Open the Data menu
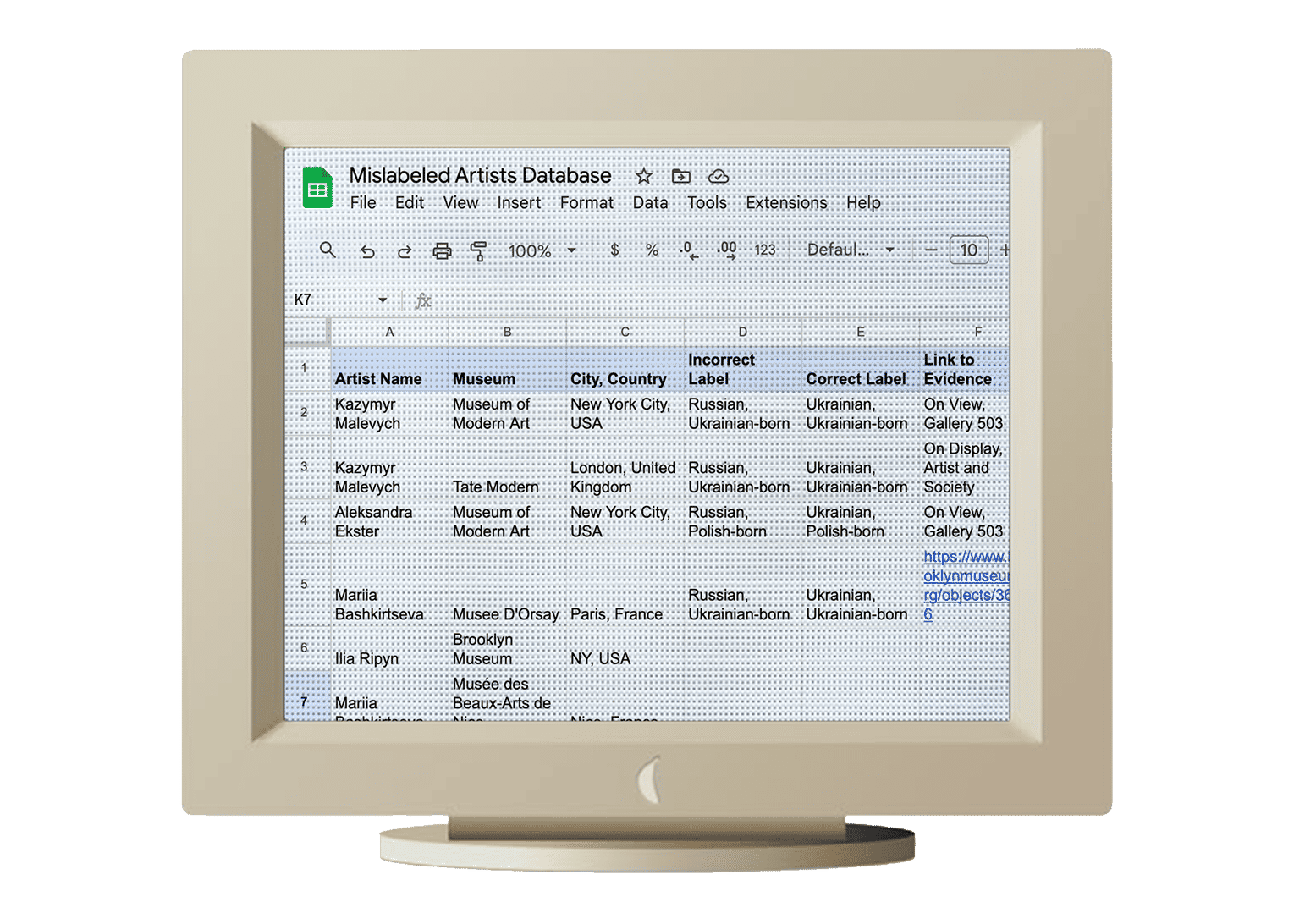The width and height of the screenshot is (1294, 924). [650, 203]
